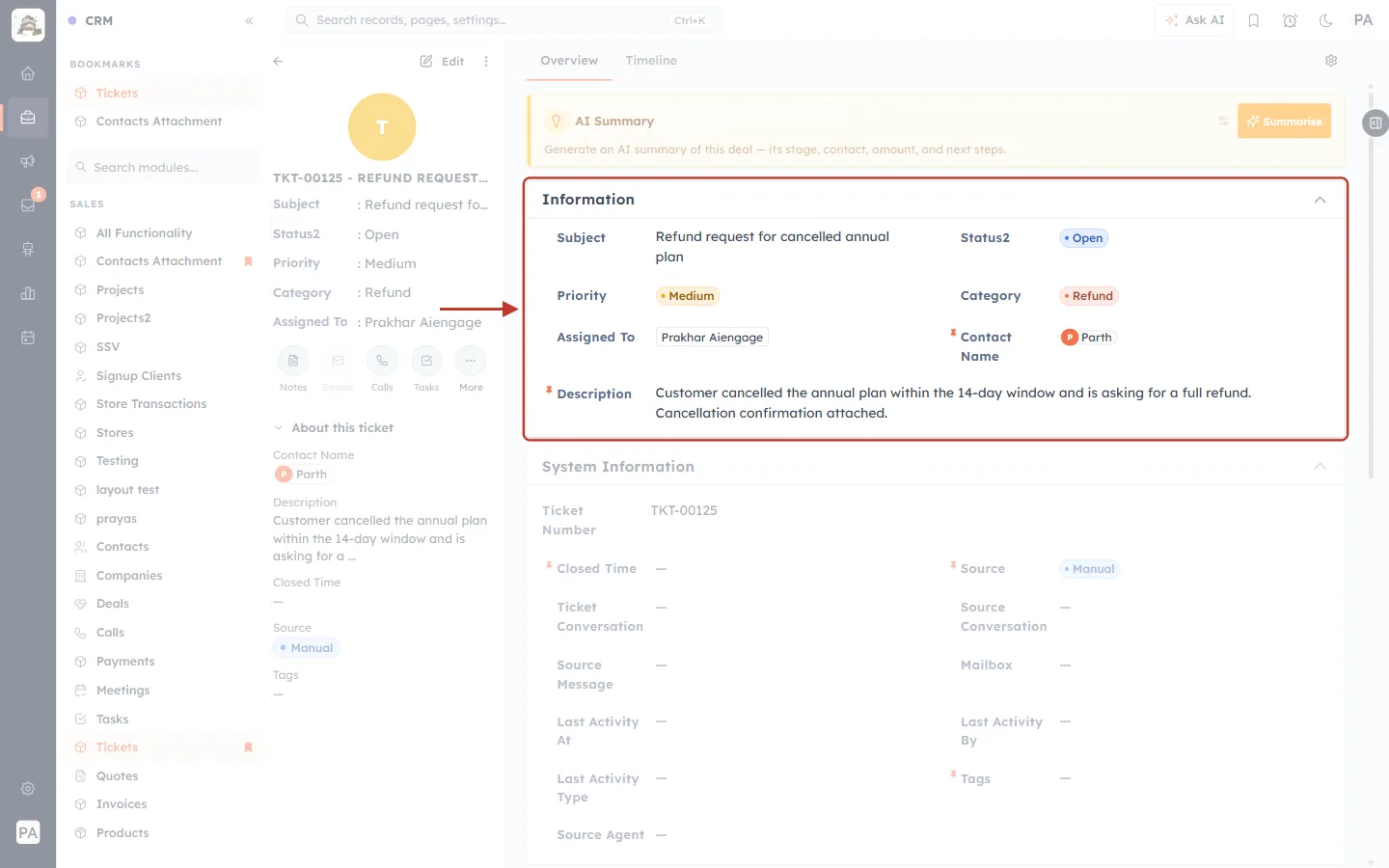The image size is (1389, 868).
Task: Open the Open status badge in Information
Action: (1084, 238)
